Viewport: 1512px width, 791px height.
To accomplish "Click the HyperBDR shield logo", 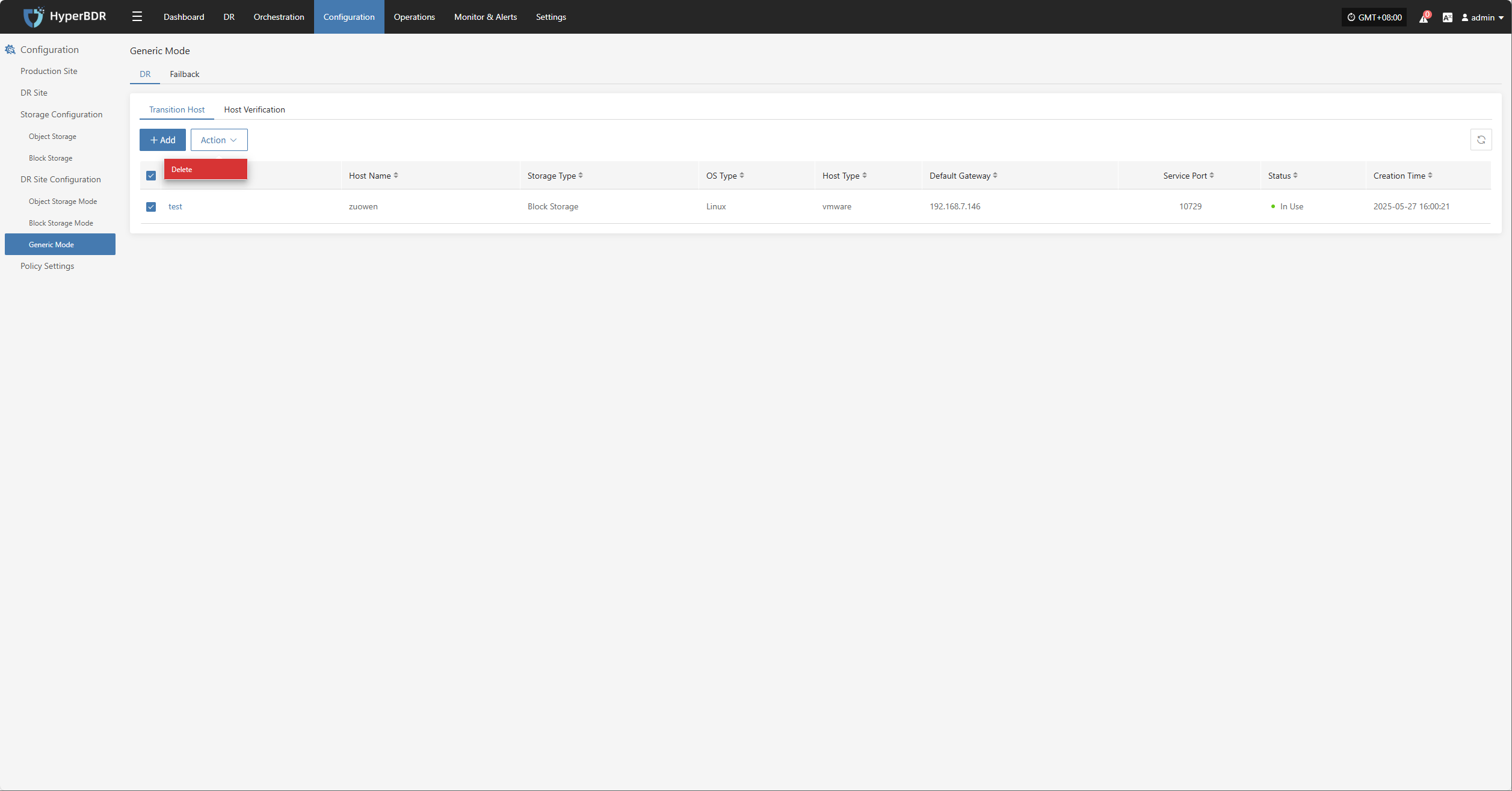I will click(x=34, y=17).
